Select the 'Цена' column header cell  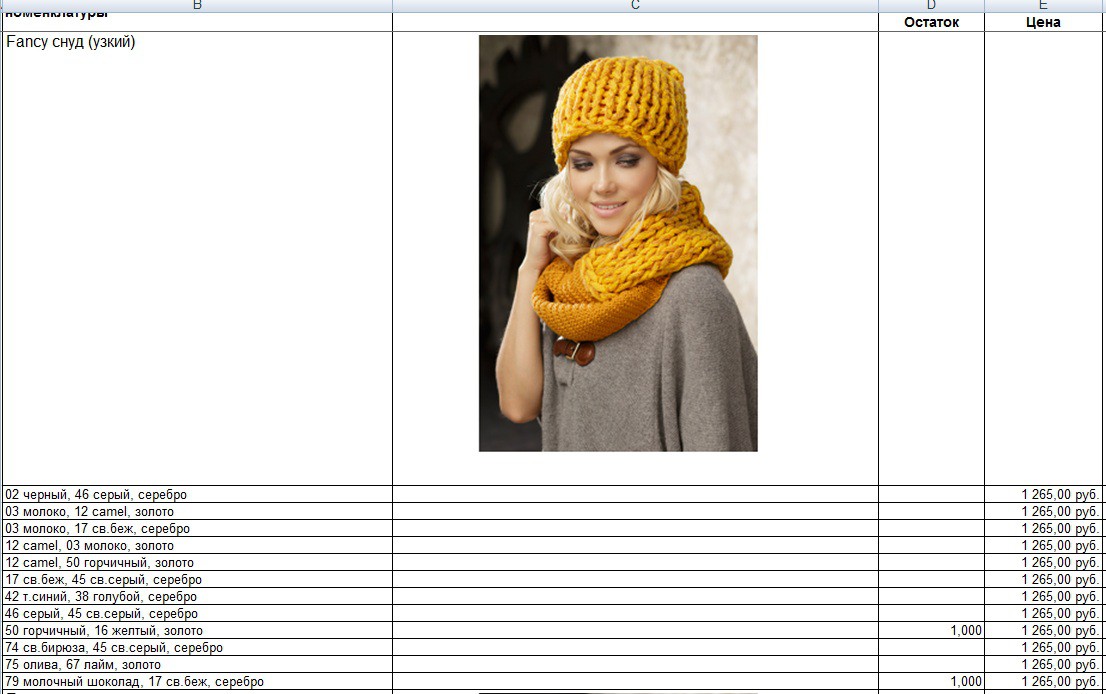[x=1043, y=22]
